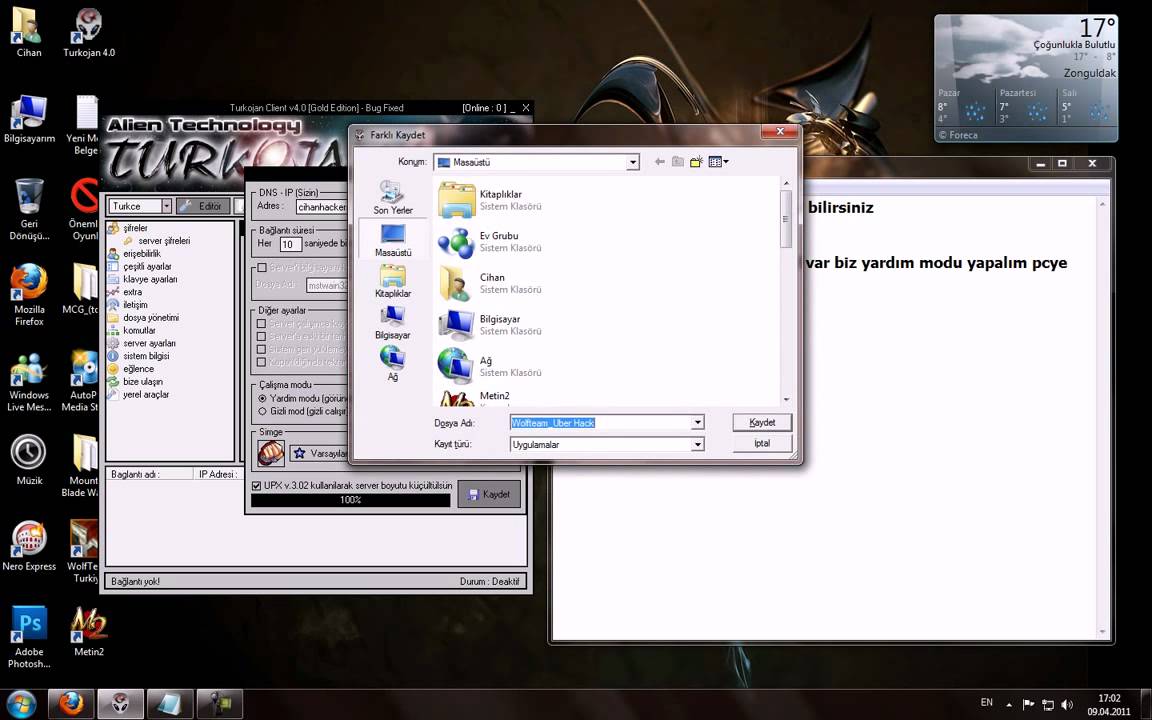1152x720 pixels.
Task: Open the Turkce language dropdown
Action: pyautogui.click(x=166, y=206)
